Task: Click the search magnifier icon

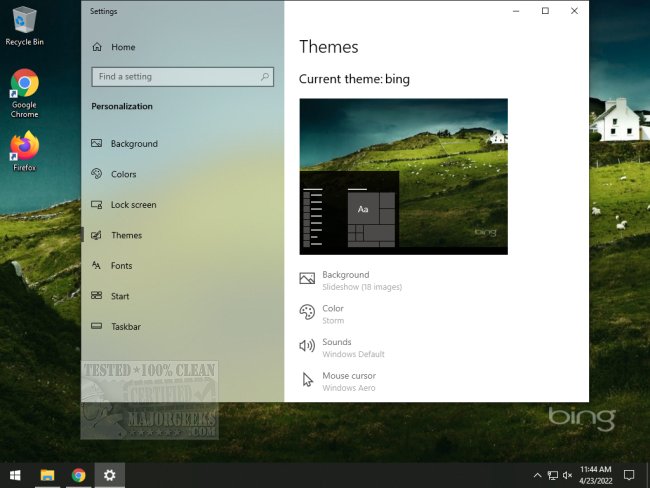Action: (x=265, y=77)
